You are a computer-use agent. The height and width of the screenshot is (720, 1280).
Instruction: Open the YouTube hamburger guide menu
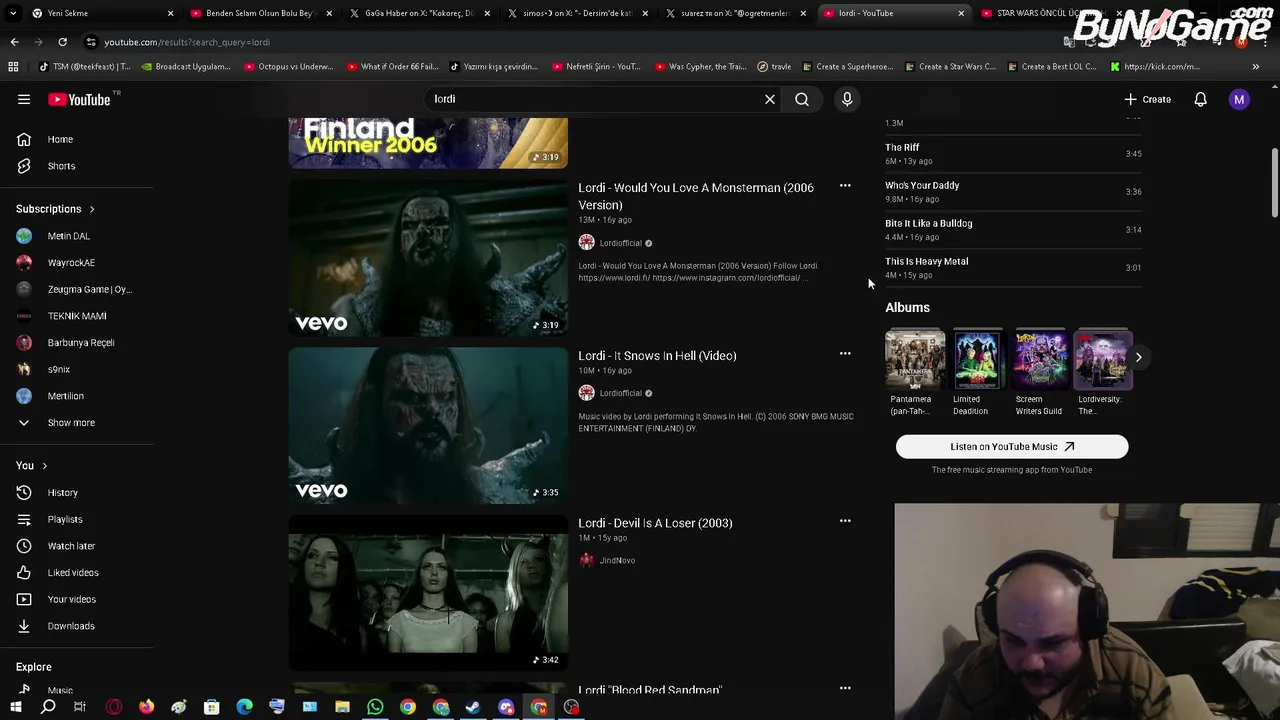tap(24, 99)
